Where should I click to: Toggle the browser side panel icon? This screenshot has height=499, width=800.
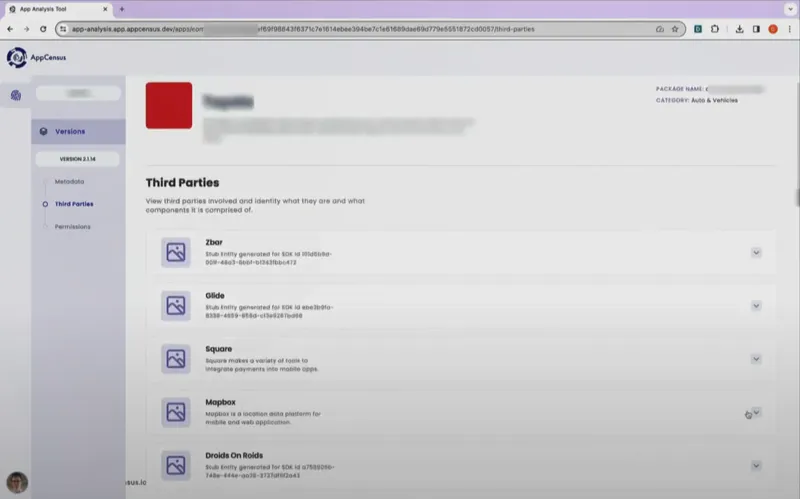756,29
